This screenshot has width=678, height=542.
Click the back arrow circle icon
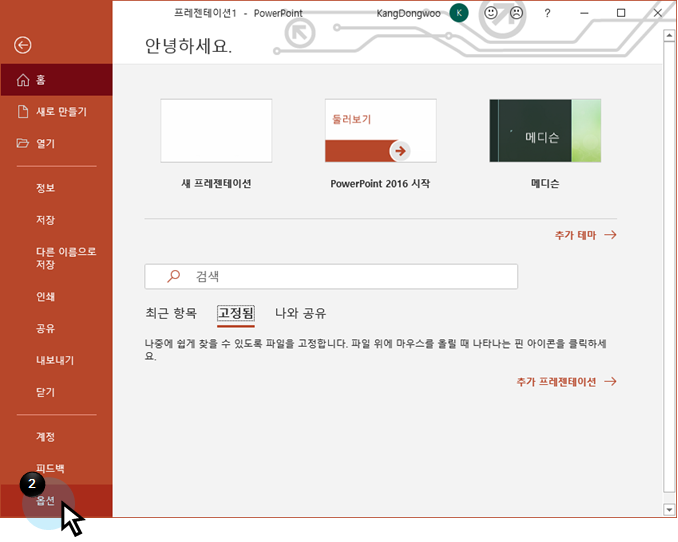coord(22,45)
